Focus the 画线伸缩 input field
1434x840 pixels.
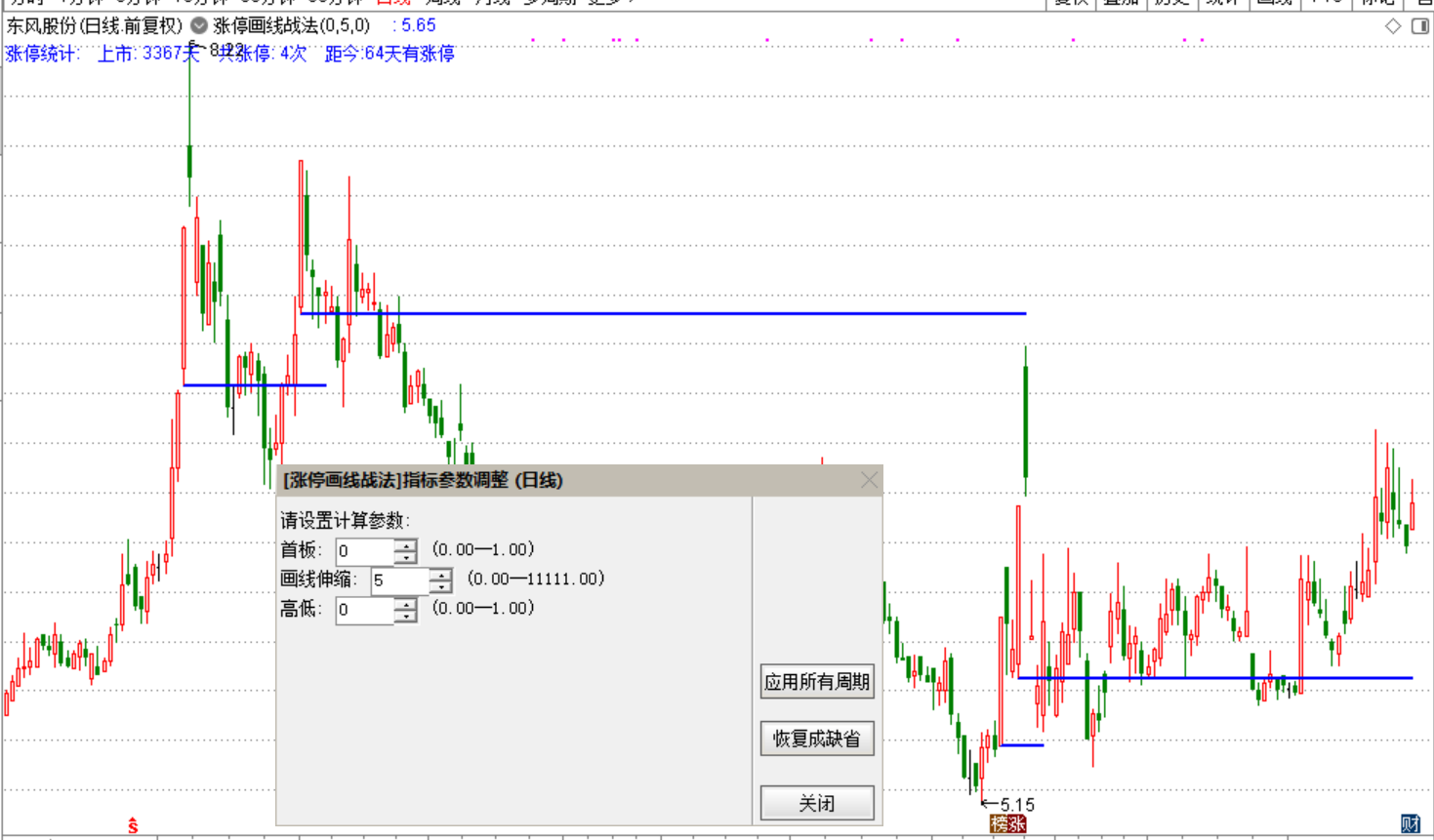tap(399, 580)
